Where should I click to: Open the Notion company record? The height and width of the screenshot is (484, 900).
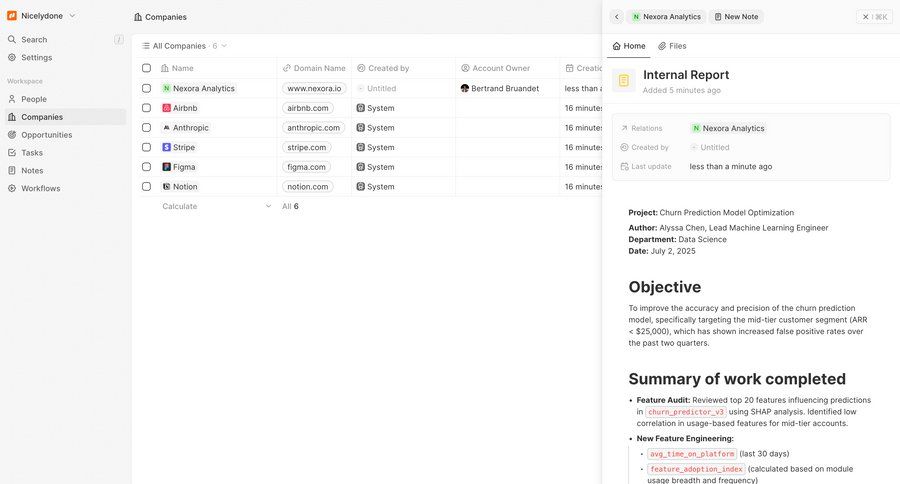pos(180,187)
